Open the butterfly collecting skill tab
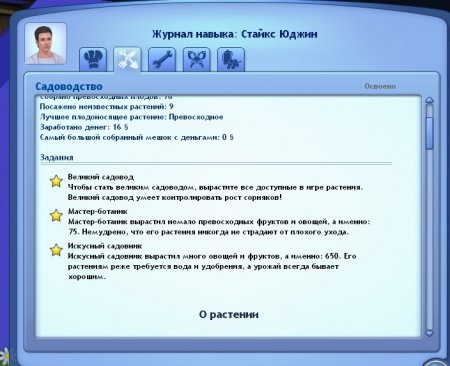The image size is (450, 366). (x=196, y=59)
